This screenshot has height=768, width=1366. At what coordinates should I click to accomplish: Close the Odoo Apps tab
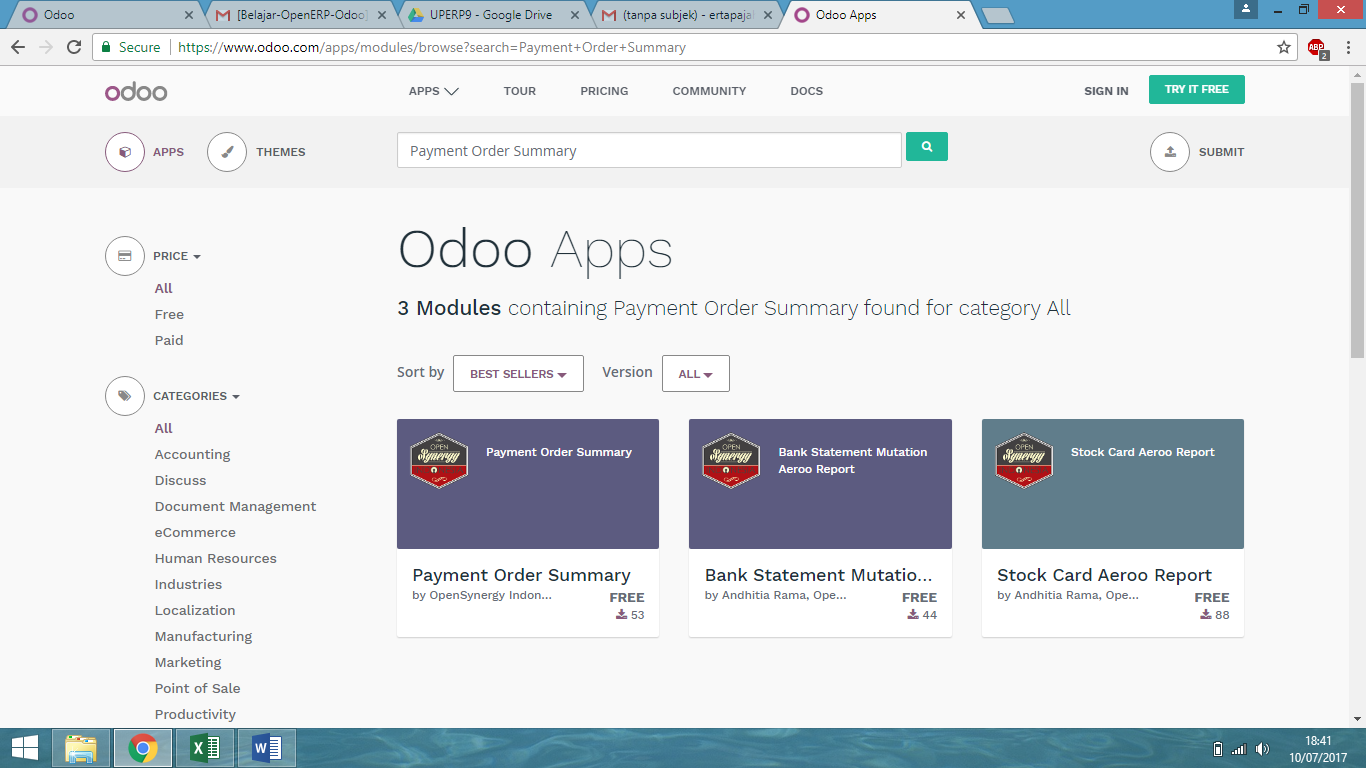coord(961,15)
